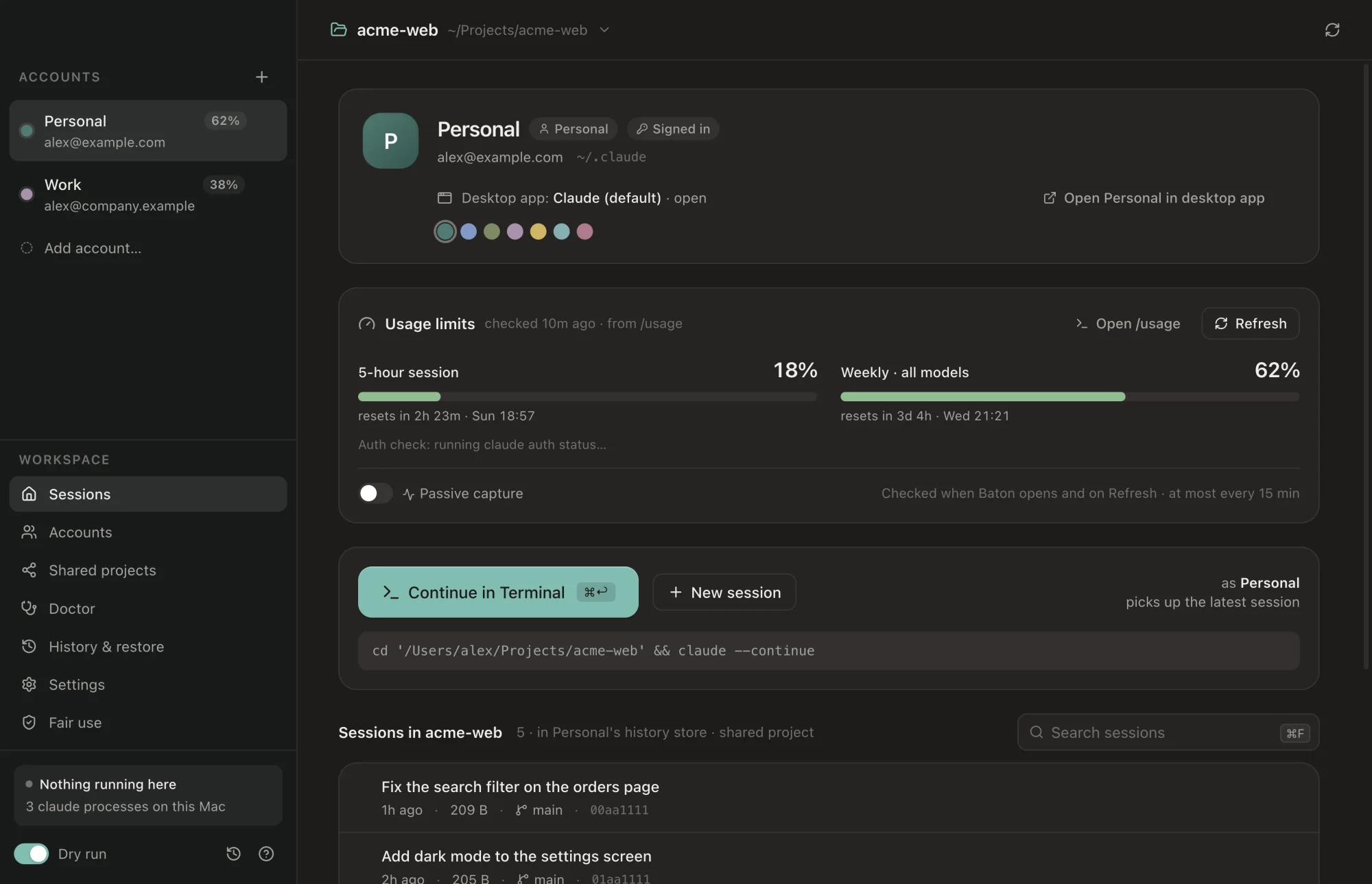
Task: Click the gauge icon beside Usage limits
Action: tap(367, 324)
